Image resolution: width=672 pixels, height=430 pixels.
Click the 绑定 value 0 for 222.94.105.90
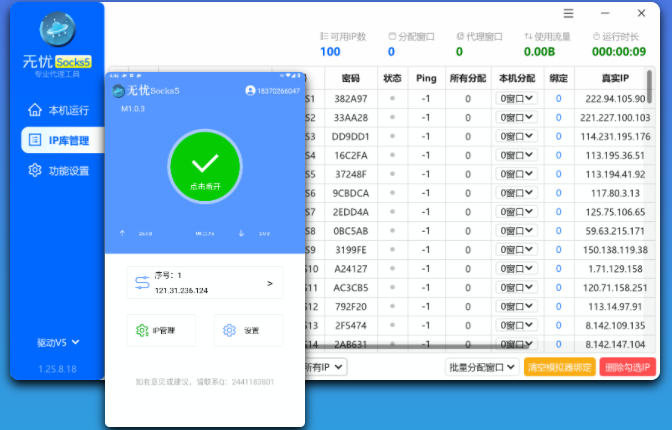[558, 99]
